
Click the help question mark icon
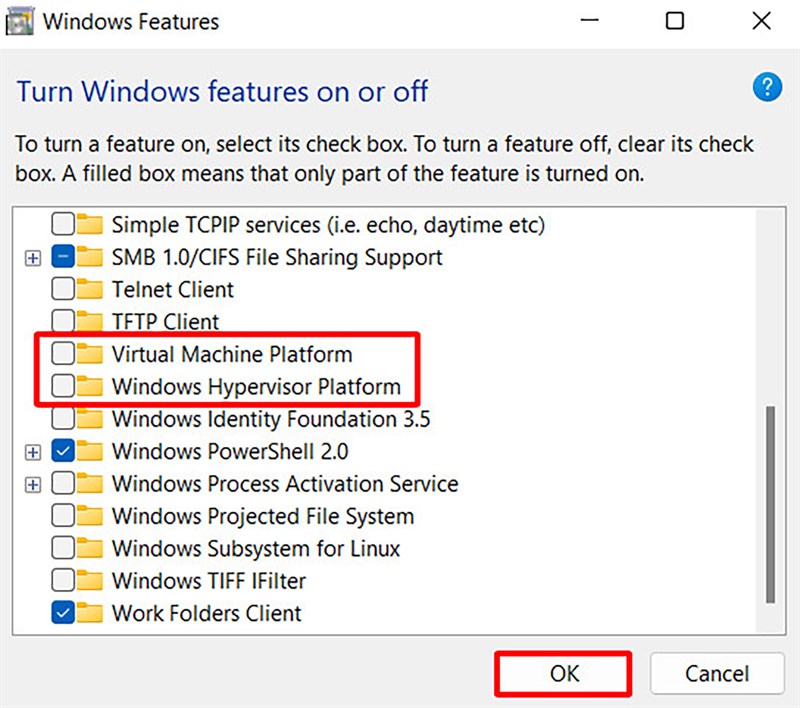767,87
